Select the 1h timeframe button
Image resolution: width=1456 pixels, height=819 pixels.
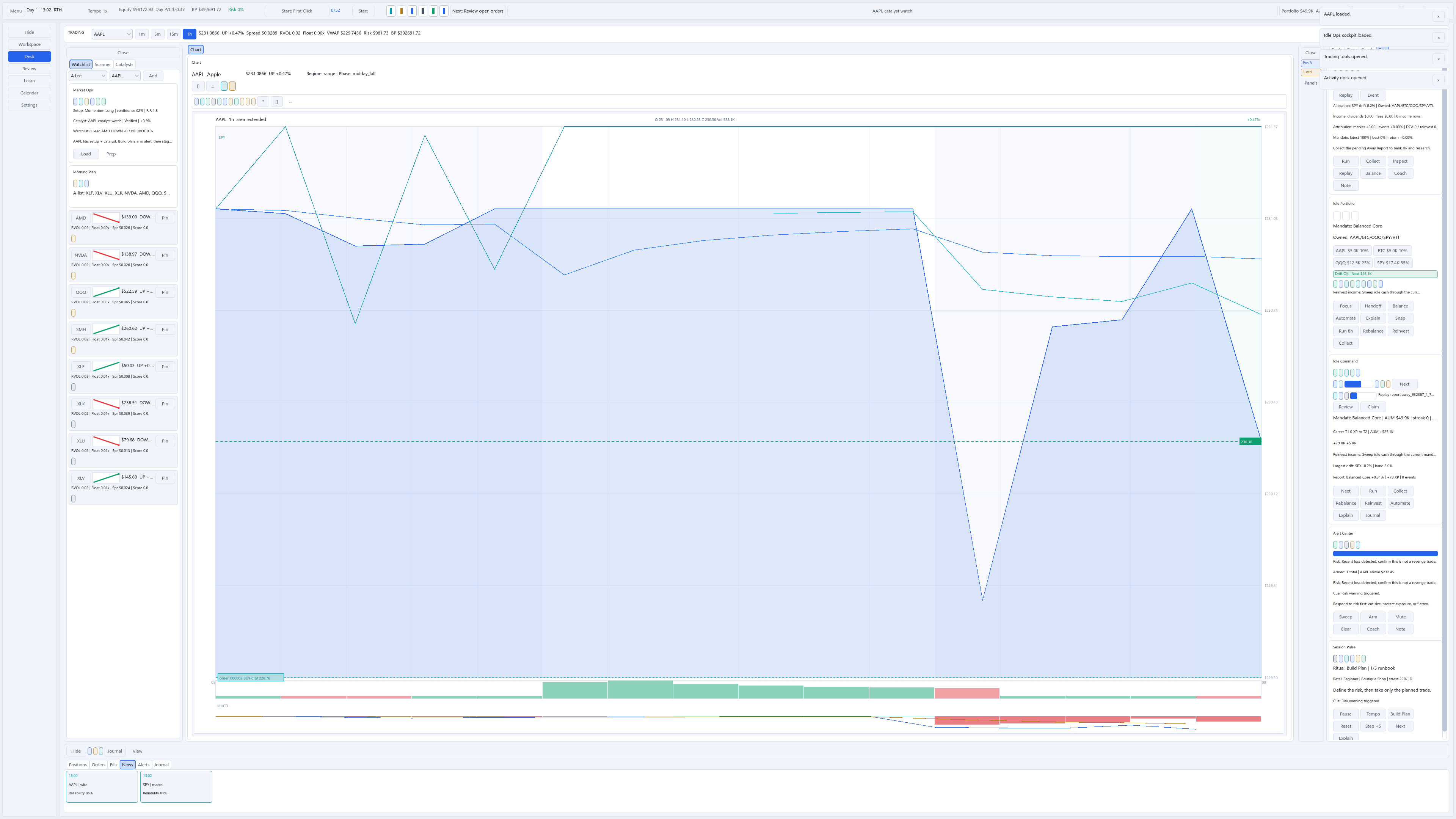(189, 34)
